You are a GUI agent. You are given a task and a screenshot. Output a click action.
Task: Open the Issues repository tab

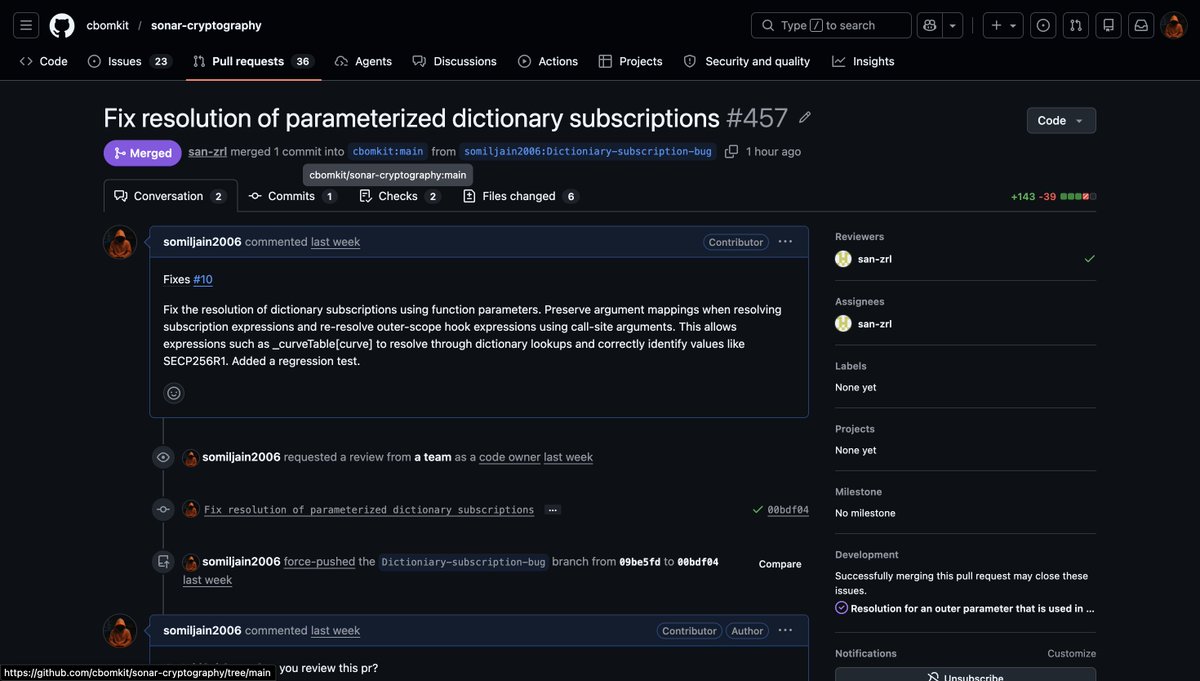129,61
